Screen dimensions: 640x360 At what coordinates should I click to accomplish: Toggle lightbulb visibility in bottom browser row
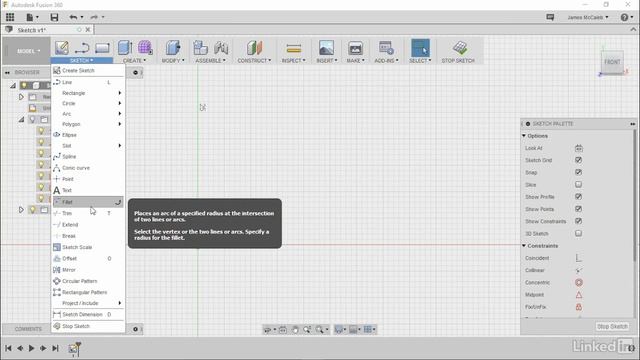pos(32,210)
